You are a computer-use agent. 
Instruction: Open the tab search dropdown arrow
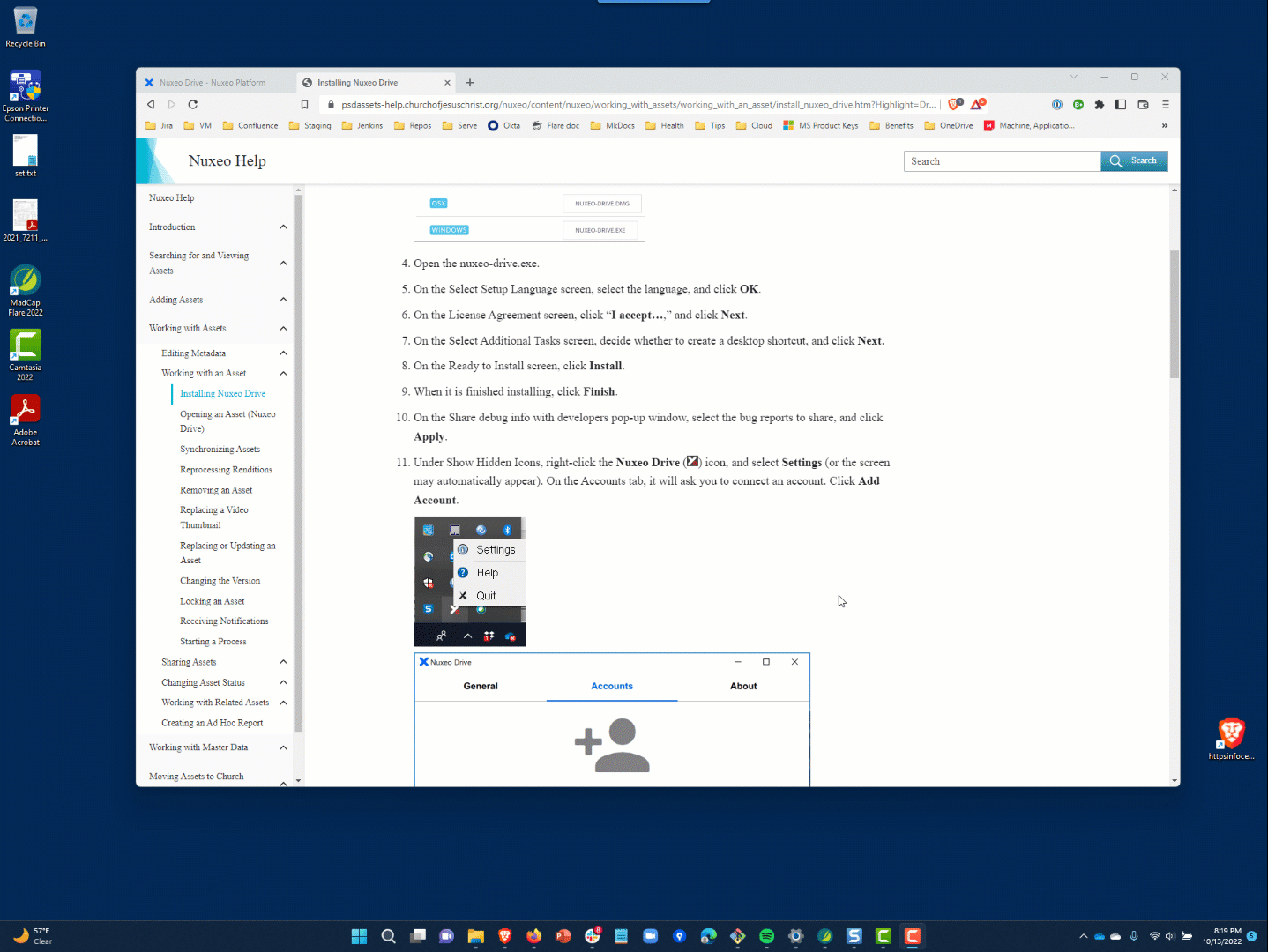pos(1073,77)
